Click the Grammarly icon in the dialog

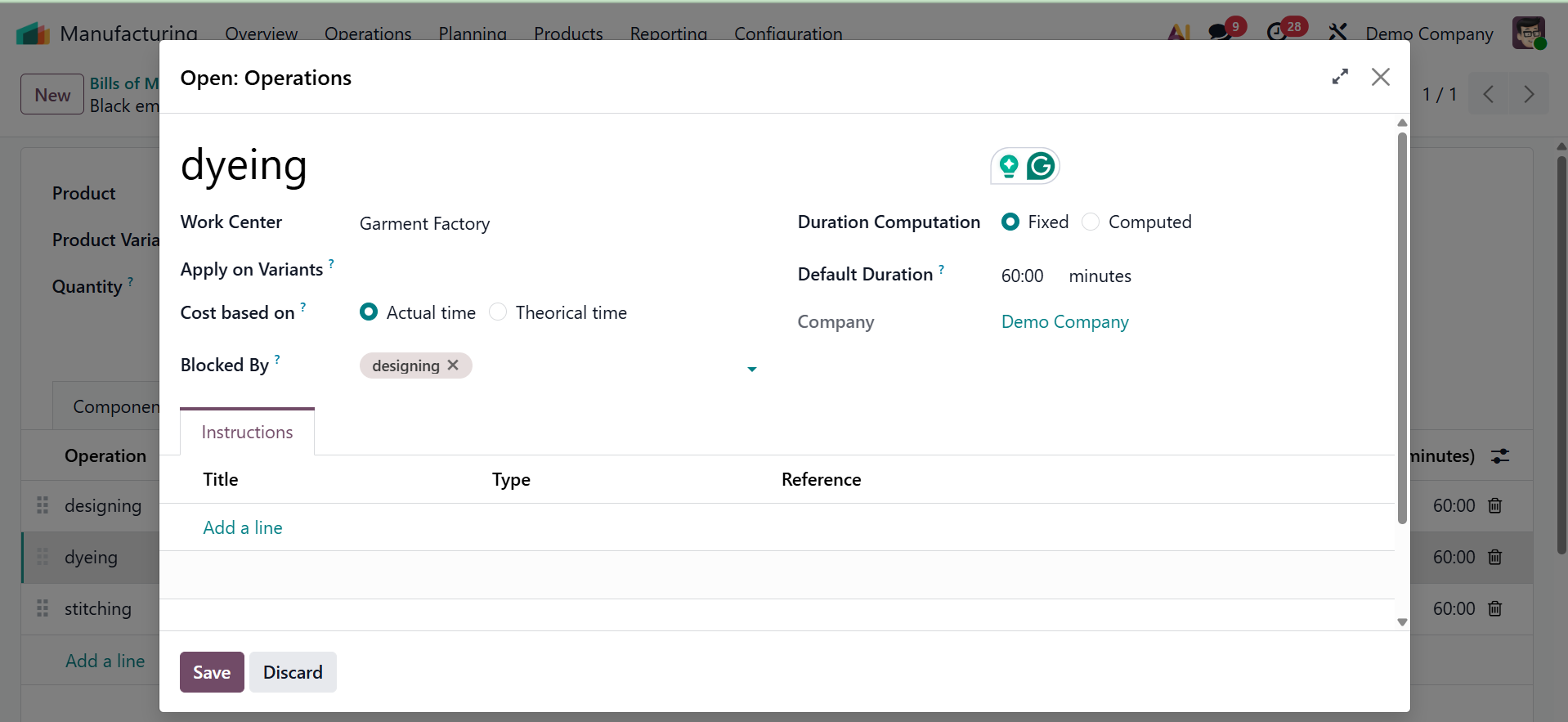coord(1041,167)
